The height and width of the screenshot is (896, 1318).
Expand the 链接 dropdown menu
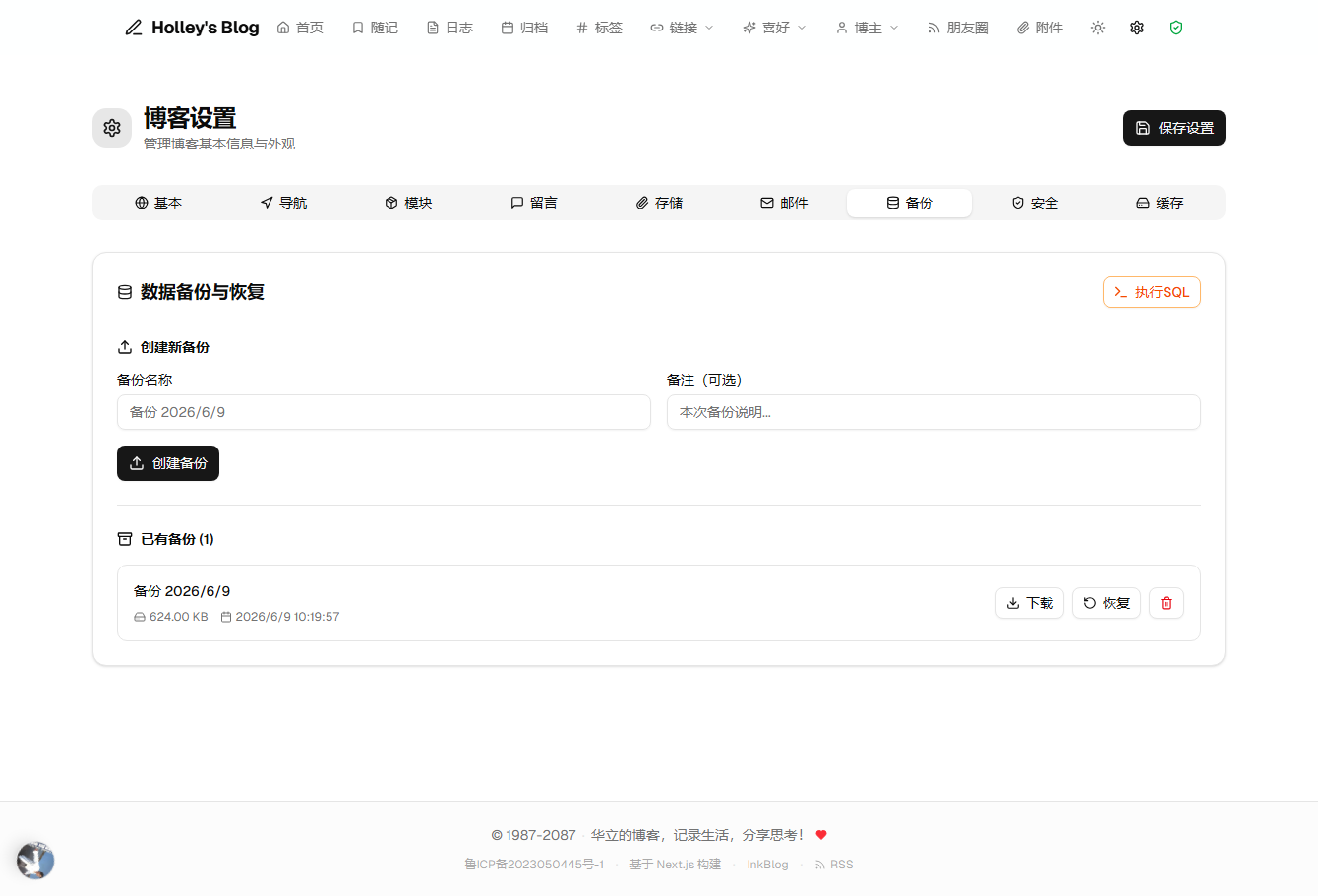[682, 28]
